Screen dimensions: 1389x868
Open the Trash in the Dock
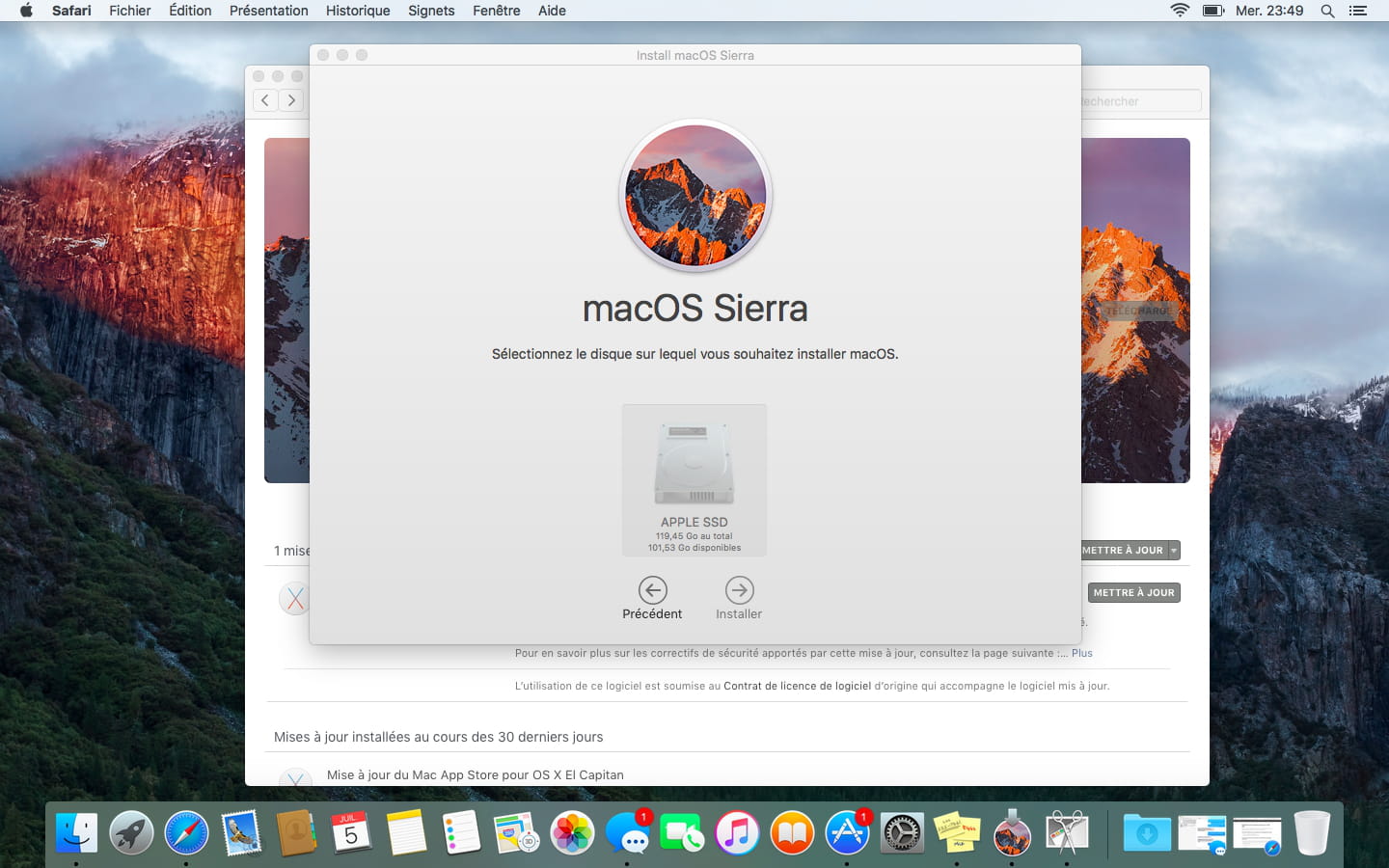coord(1312,832)
